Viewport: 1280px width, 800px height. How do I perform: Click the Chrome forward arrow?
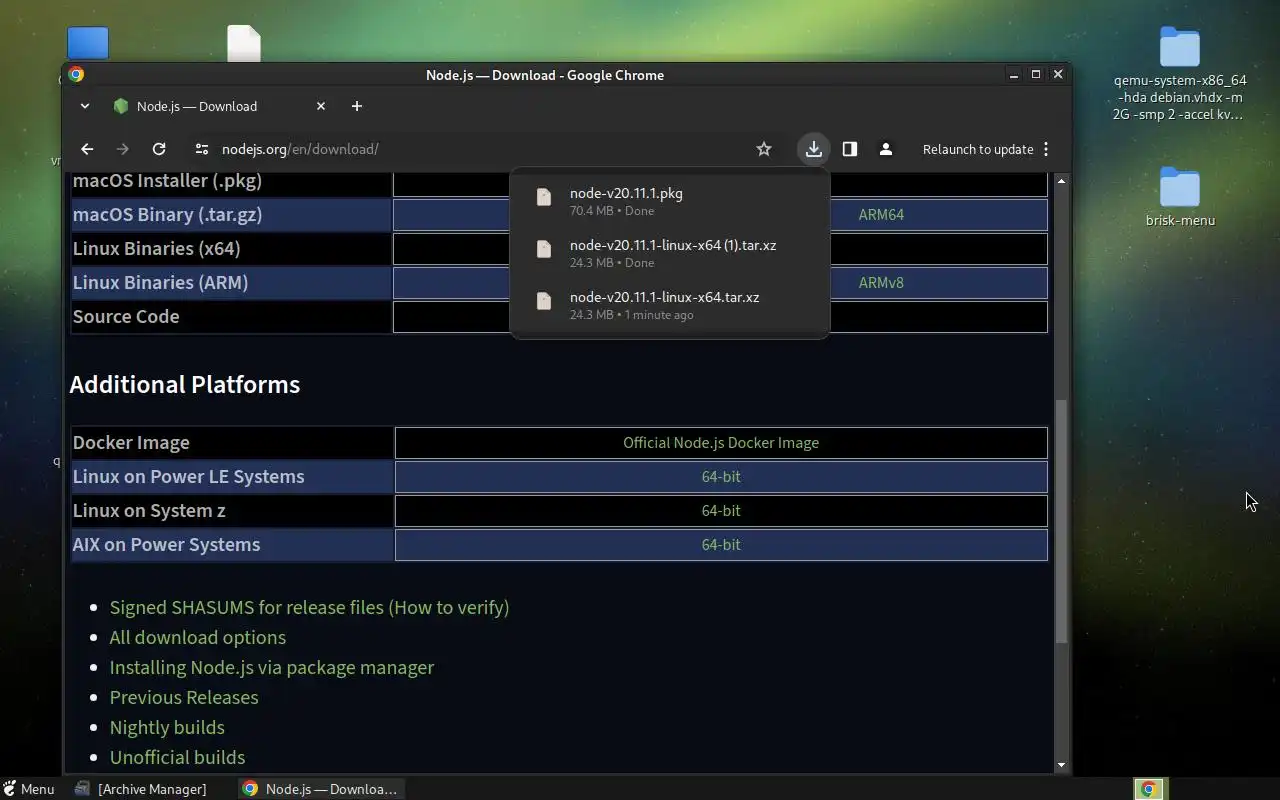point(123,149)
